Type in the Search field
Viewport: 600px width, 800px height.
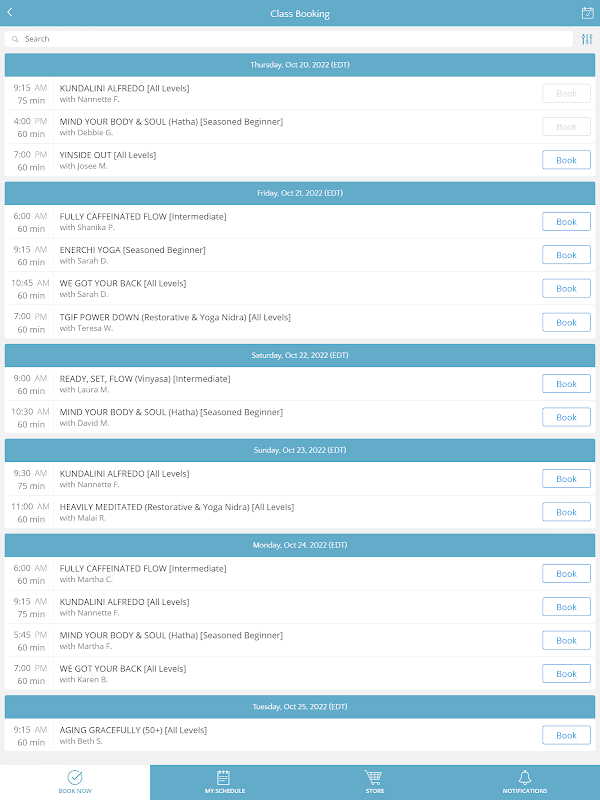(290, 39)
